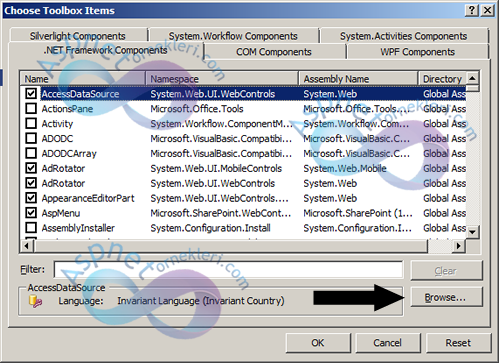Check the AccessDataSource checkbox
This screenshot has height=363, width=499.
coord(31,94)
